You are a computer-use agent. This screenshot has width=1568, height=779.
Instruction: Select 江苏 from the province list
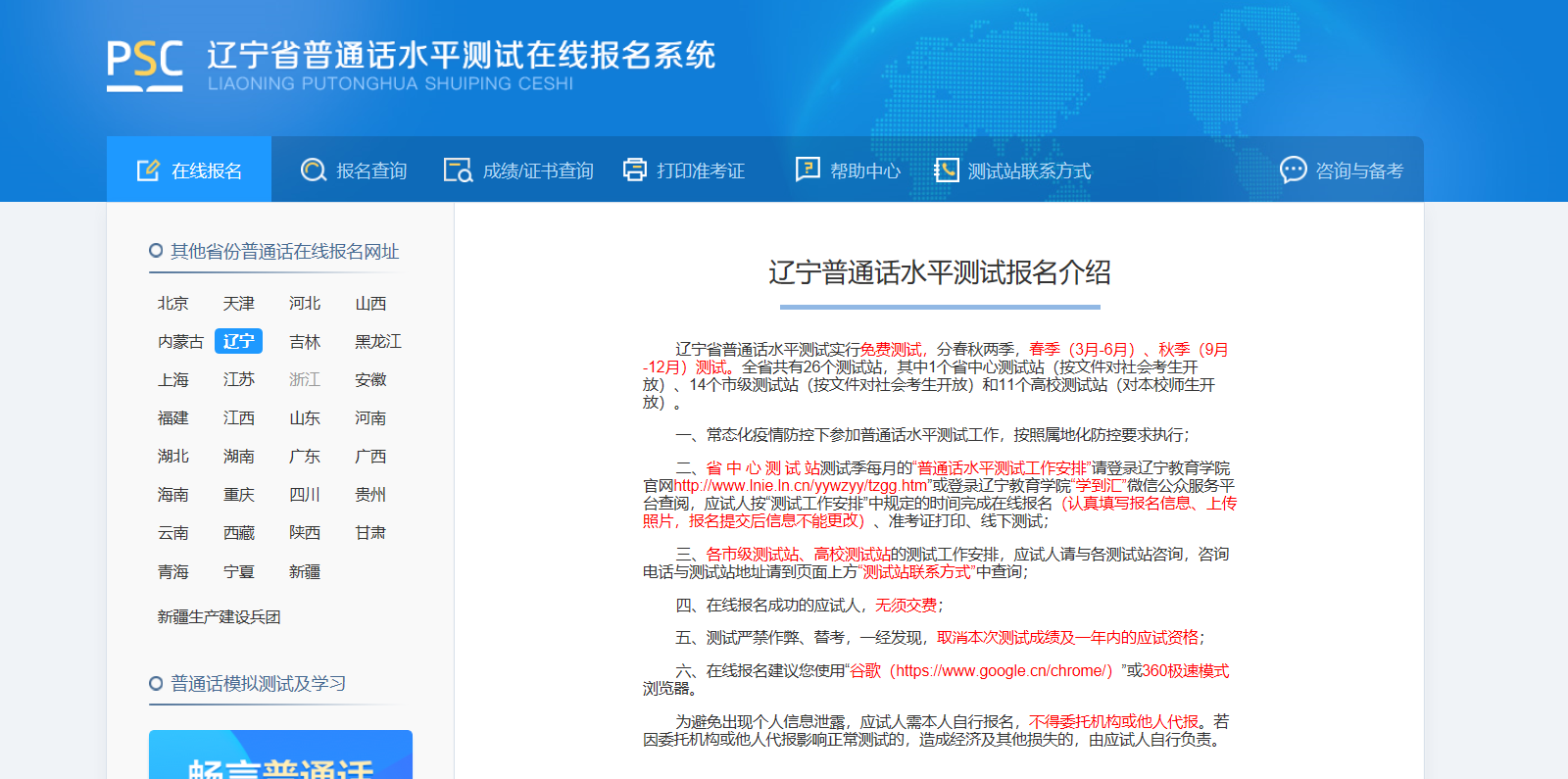pyautogui.click(x=239, y=380)
